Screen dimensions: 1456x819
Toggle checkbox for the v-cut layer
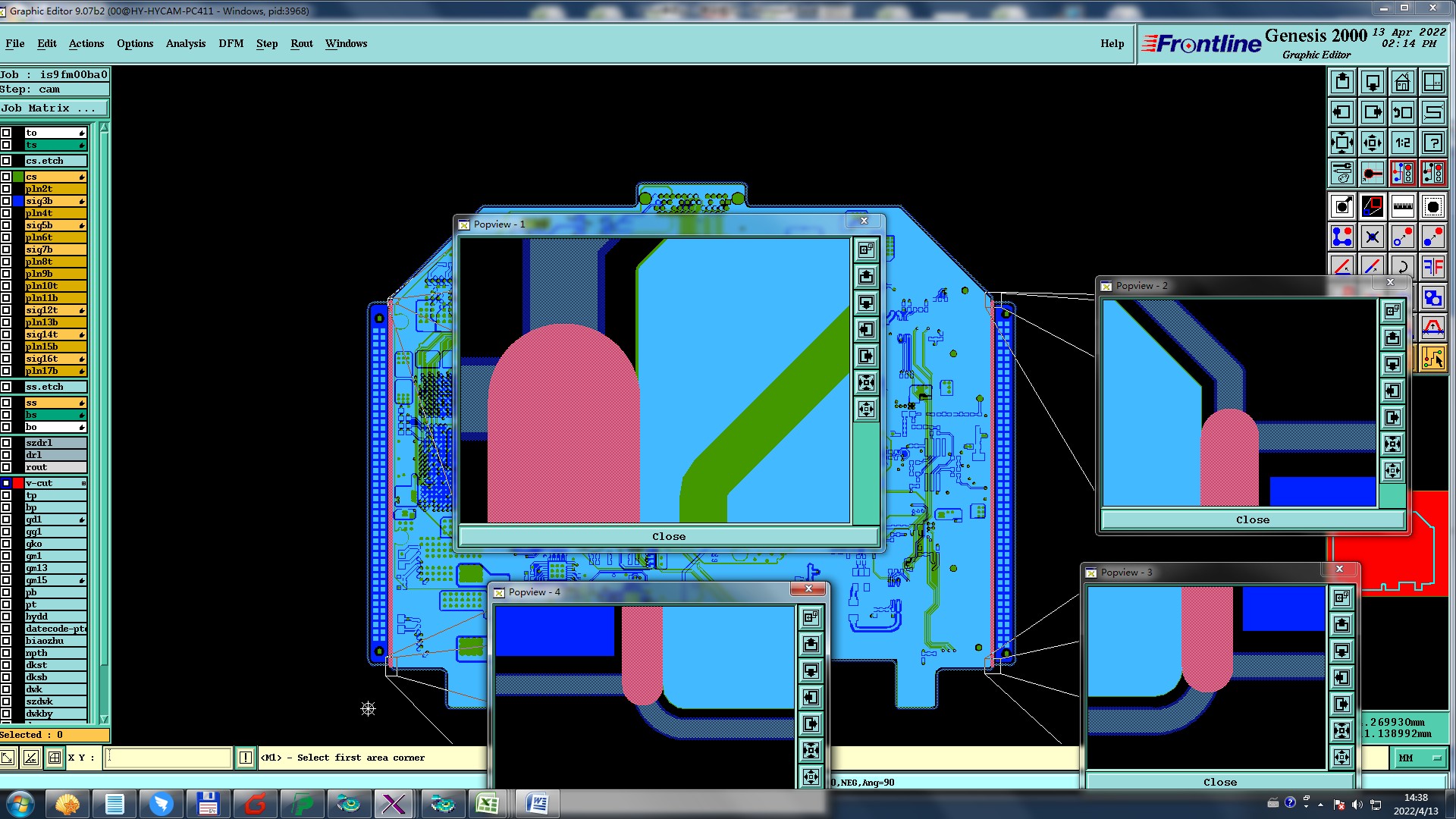[x=6, y=483]
